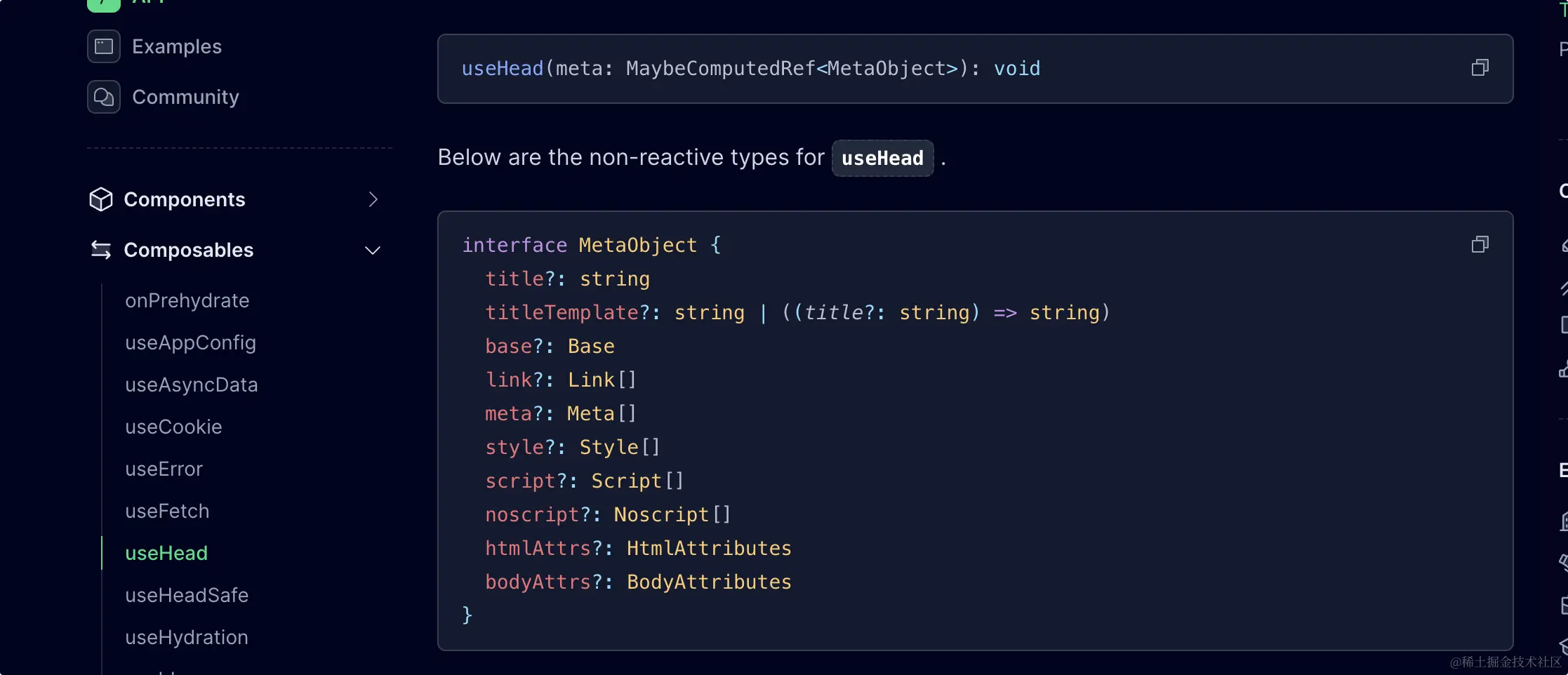
Task: Copy the MetaObject interface code block
Action: (1480, 245)
